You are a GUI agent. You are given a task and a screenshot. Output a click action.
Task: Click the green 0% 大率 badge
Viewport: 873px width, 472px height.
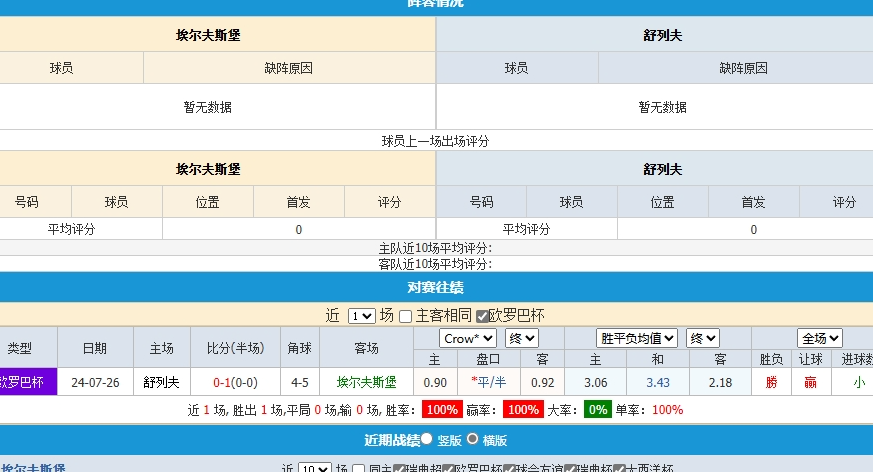[x=597, y=410]
